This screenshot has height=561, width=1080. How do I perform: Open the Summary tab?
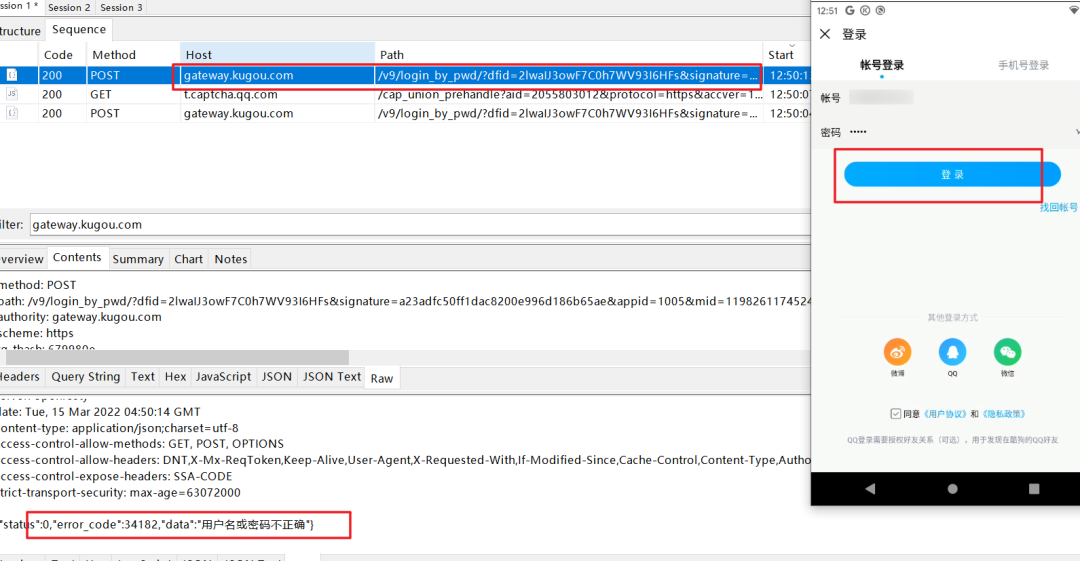point(138,259)
